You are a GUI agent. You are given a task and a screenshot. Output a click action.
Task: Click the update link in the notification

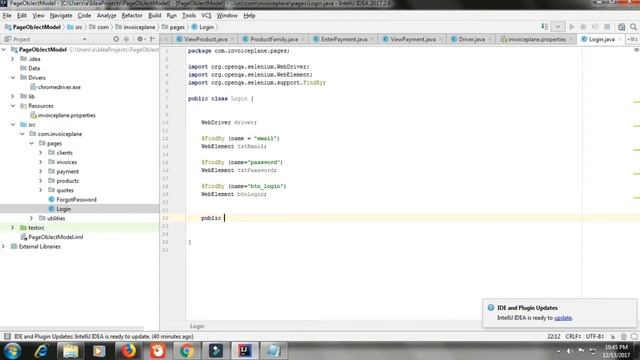click(x=562, y=318)
